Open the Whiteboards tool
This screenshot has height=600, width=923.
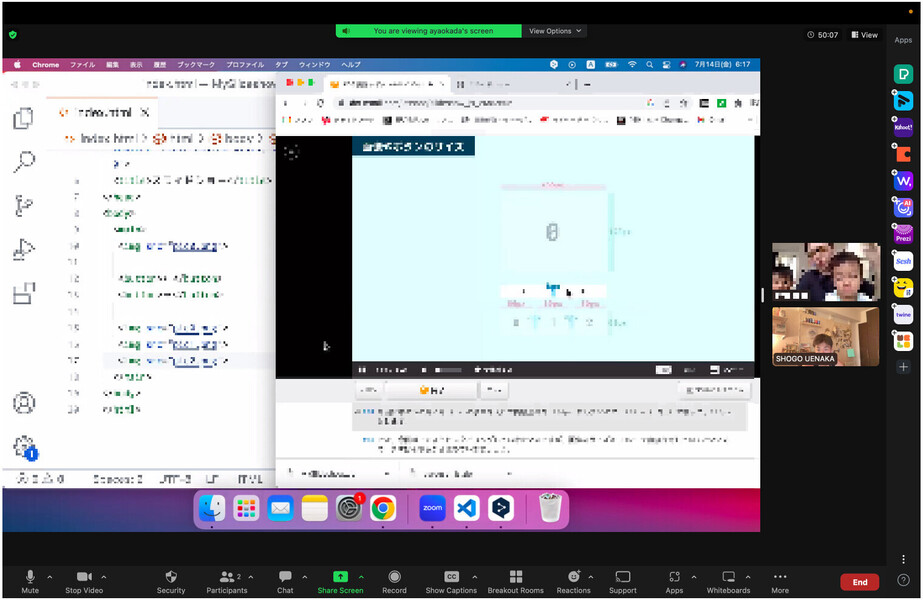point(728,577)
